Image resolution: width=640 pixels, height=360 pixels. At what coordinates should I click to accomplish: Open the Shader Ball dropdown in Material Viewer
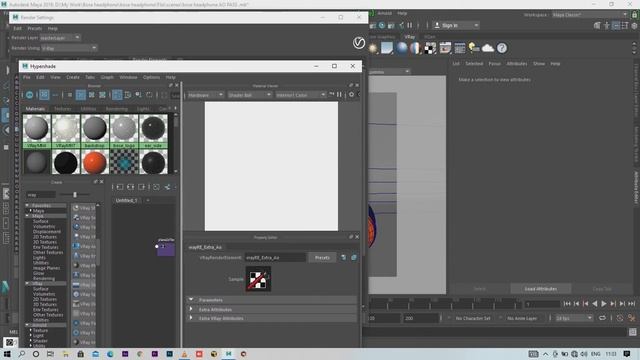[x=249, y=95]
